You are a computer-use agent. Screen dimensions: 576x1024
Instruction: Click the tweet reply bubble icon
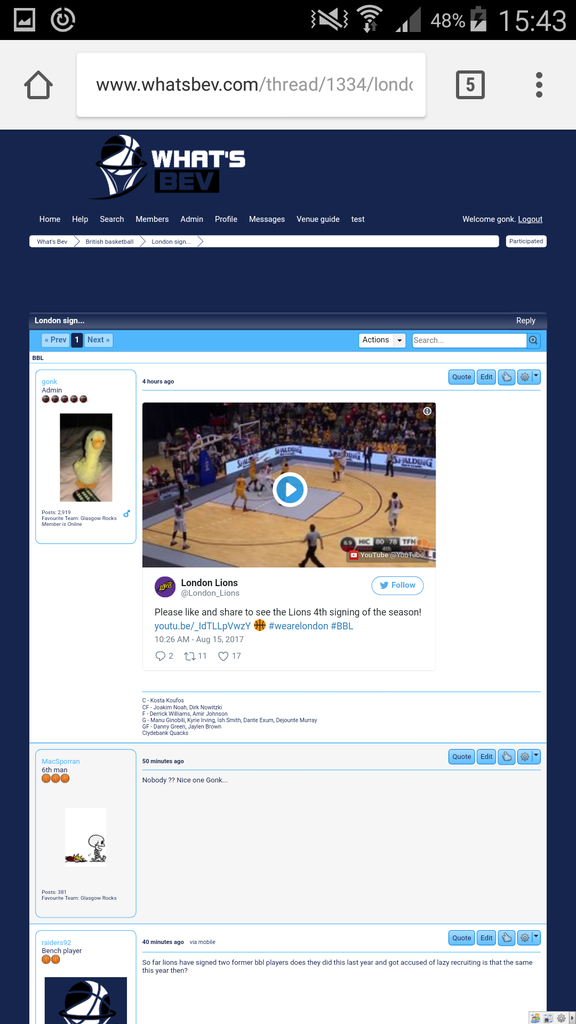coord(160,656)
